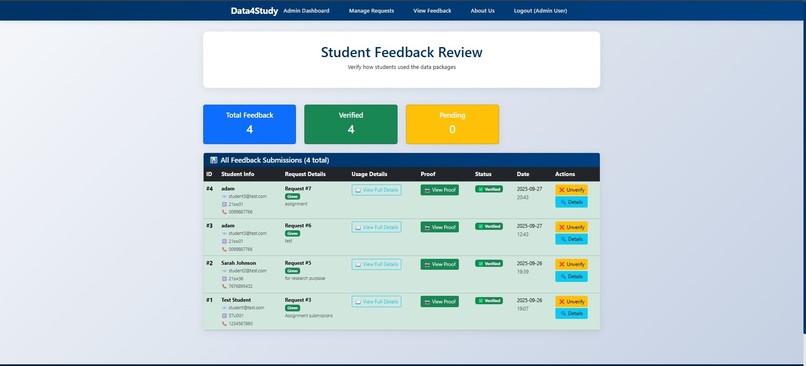Select the time 20:43 in row #4
The height and width of the screenshot is (366, 806).
tap(522, 197)
